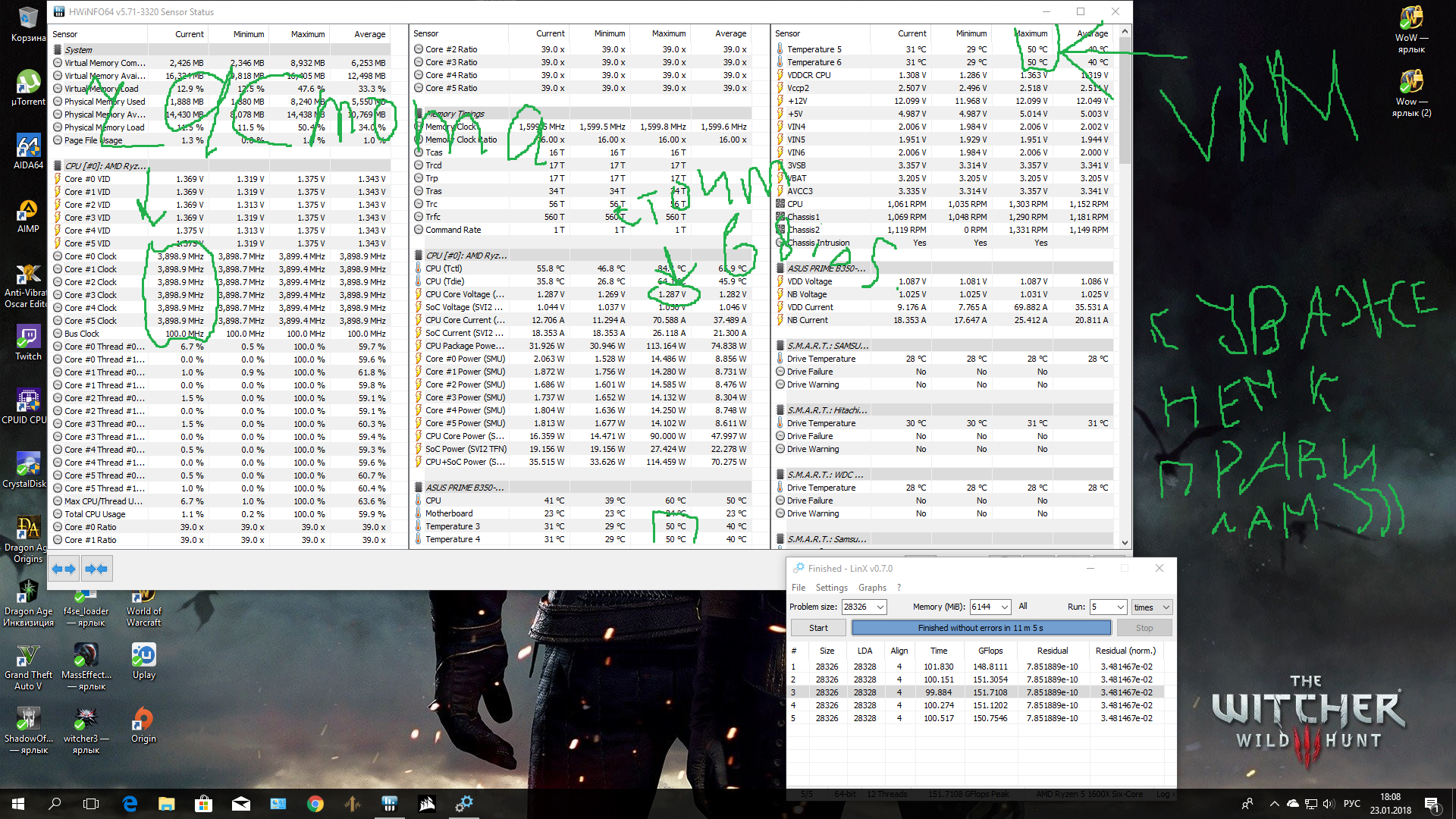Screen dimensions: 1456x819
Task: Click LinX gear icon in taskbar
Action: click(464, 804)
